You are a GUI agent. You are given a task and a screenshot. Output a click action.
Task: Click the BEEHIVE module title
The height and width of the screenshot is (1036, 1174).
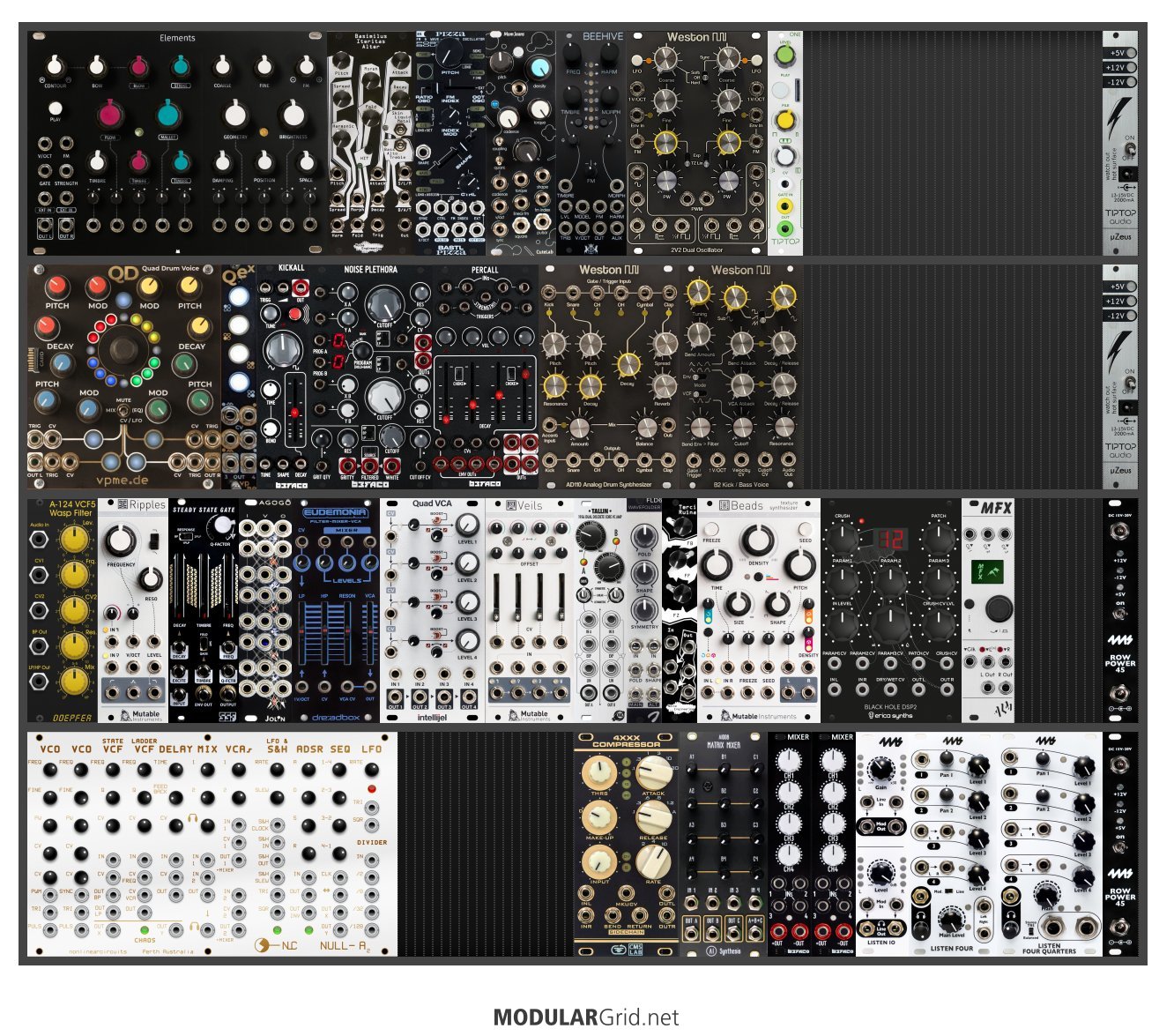pyautogui.click(x=603, y=37)
